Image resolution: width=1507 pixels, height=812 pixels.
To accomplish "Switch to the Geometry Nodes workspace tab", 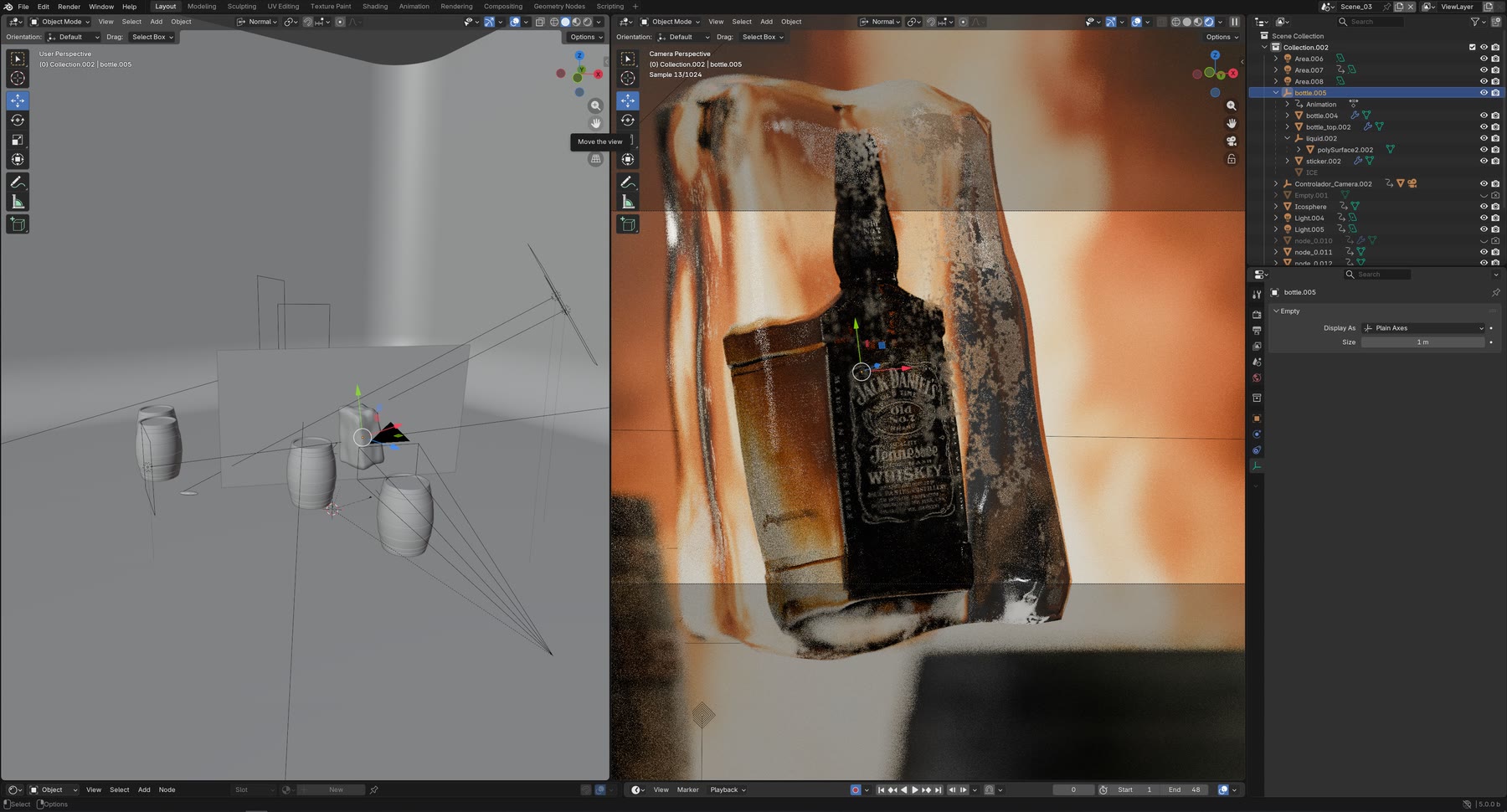I will pos(559,7).
